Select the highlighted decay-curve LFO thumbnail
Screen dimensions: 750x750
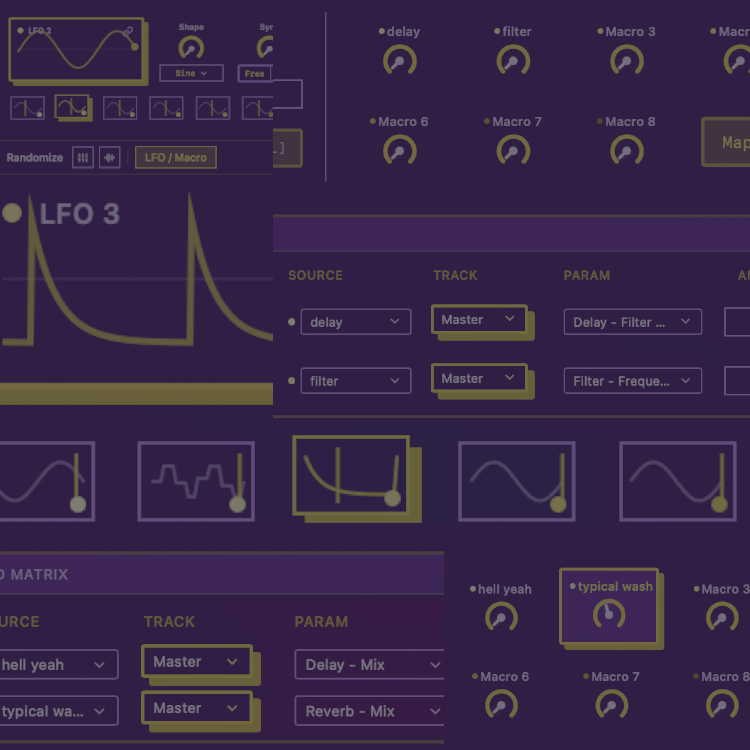(352, 475)
